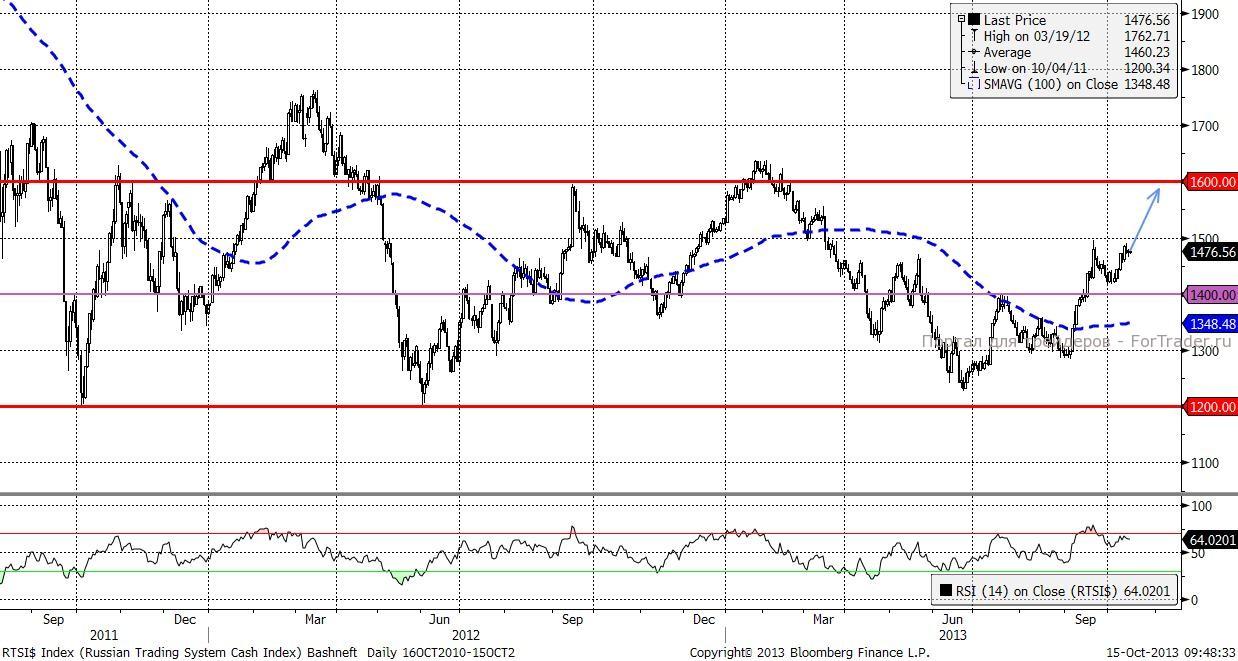The width and height of the screenshot is (1238, 661).
Task: Click the SMAVG dashed-line legend icon
Action: [974, 85]
